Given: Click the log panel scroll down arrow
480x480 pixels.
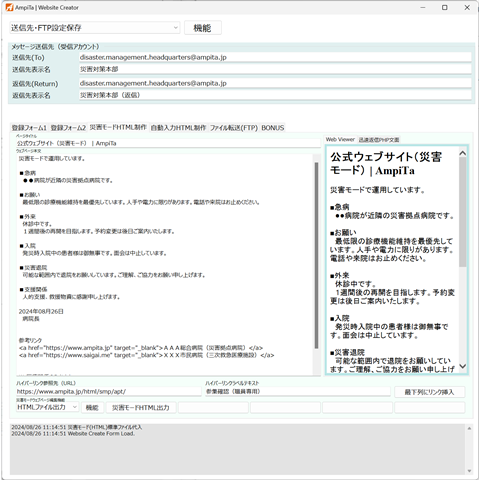Looking at the screenshot, I should point(469,471).
